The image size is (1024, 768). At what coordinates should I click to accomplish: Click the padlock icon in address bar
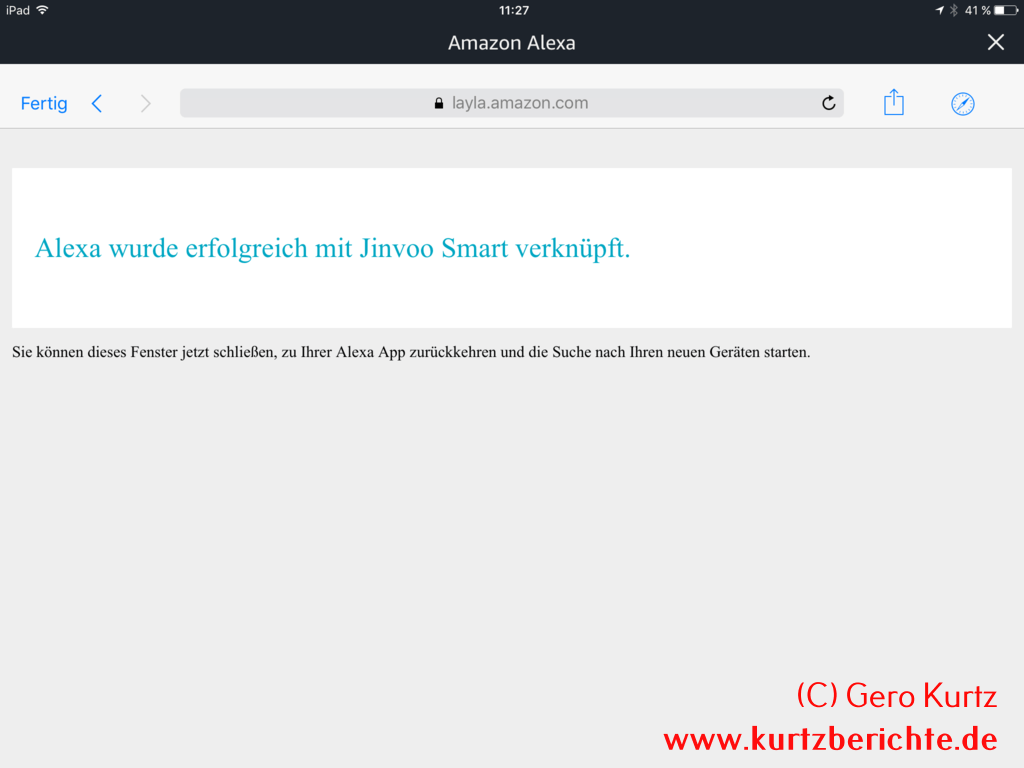tap(438, 103)
